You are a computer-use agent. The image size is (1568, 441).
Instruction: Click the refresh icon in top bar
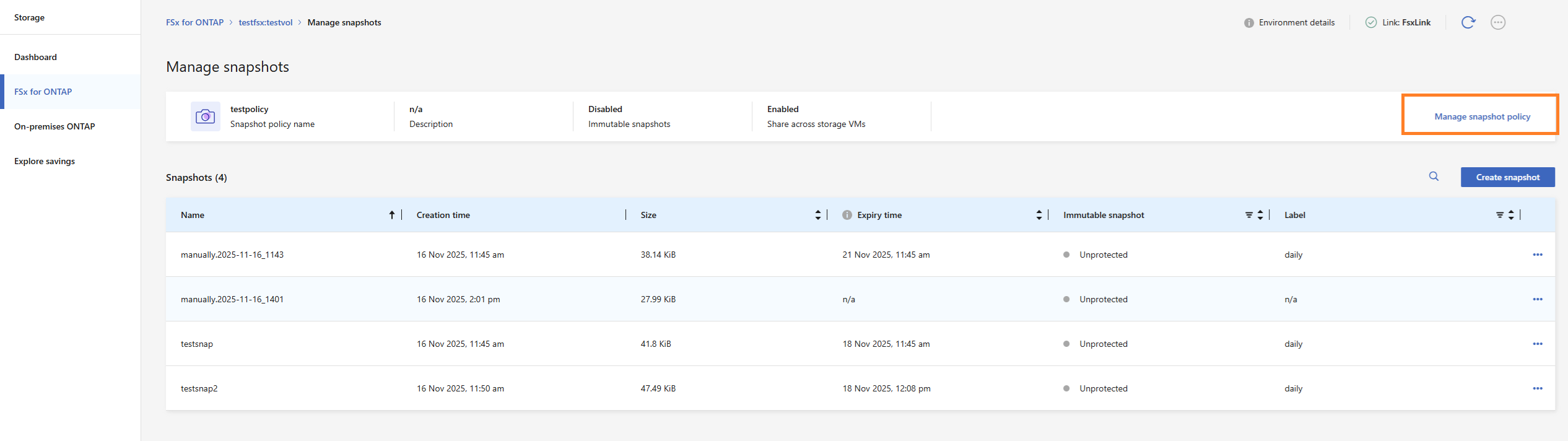pos(1468,22)
